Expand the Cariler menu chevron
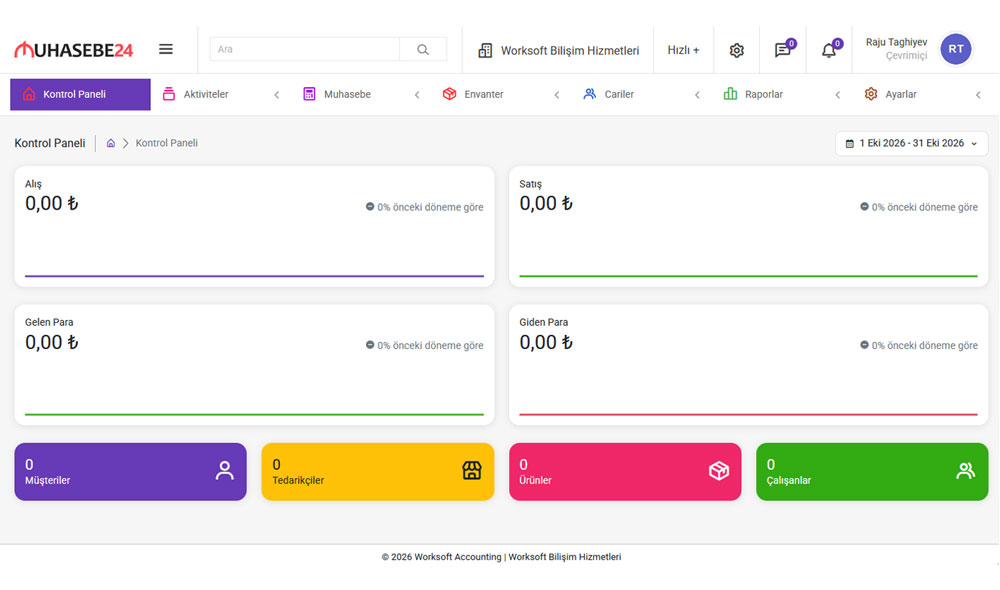 point(697,95)
